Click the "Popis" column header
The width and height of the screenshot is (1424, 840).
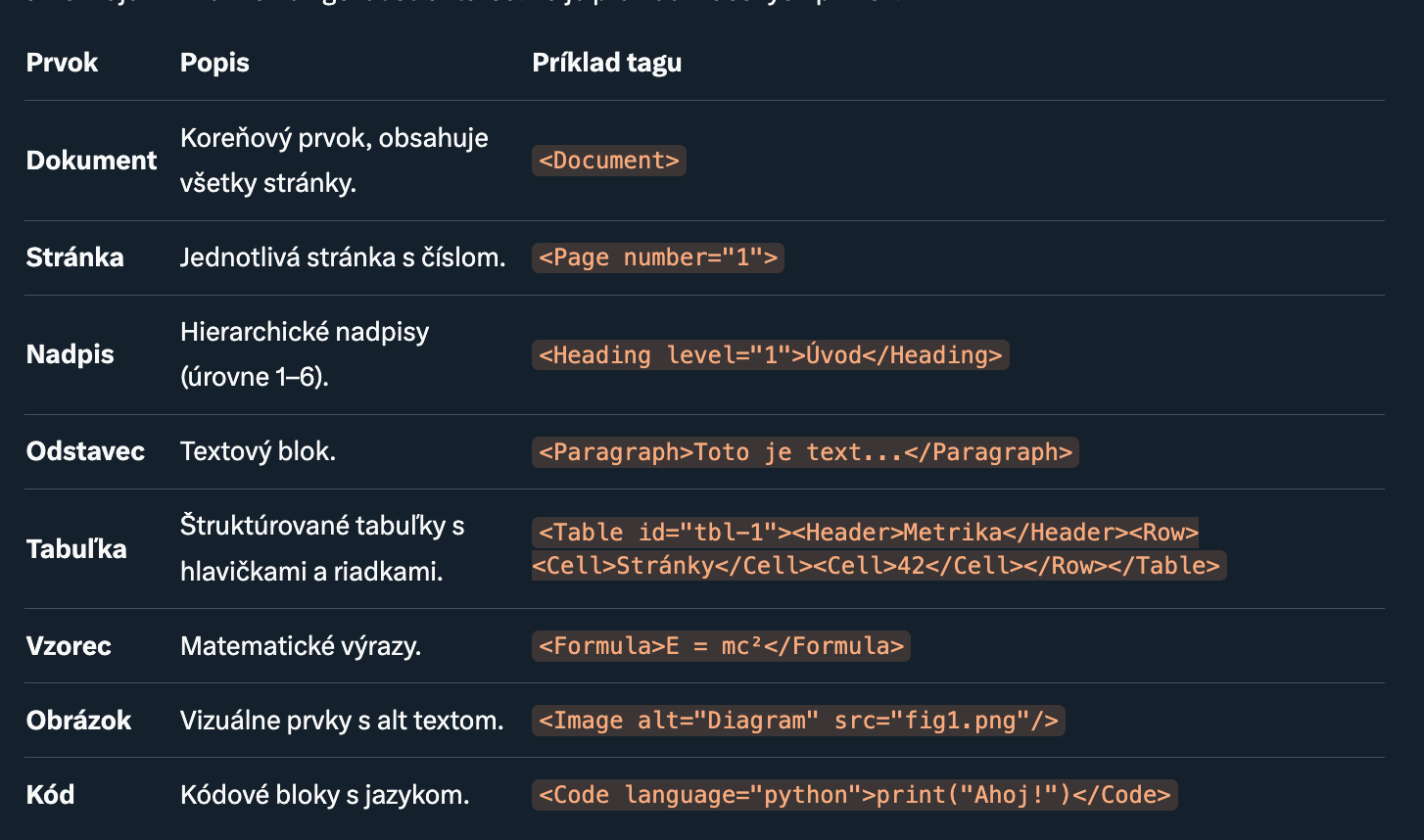point(214,63)
